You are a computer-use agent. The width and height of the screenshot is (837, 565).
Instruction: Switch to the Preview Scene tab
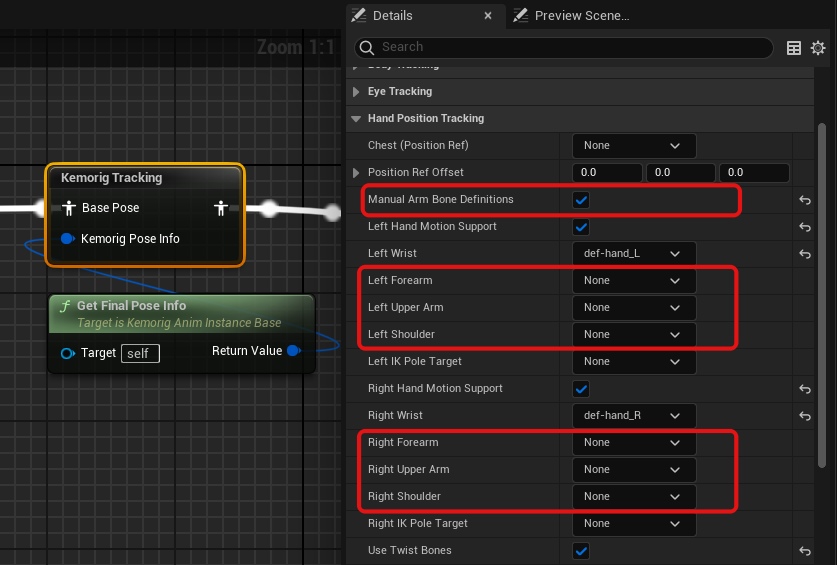580,16
